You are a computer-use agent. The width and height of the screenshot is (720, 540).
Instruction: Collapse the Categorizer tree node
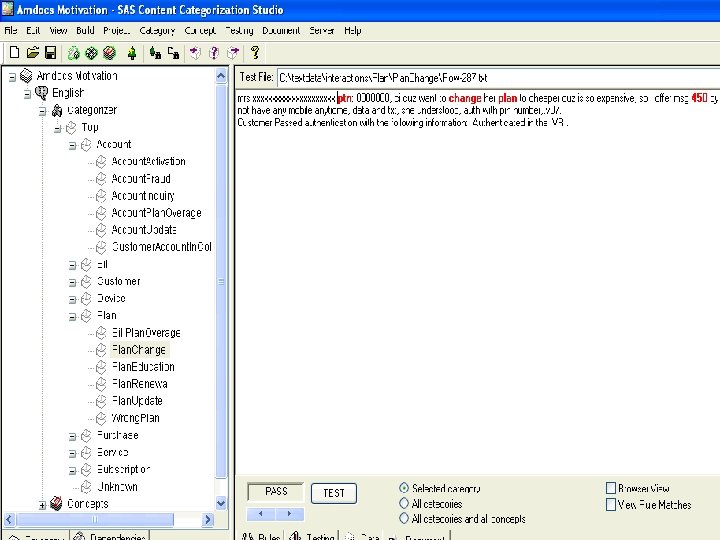(x=43, y=111)
